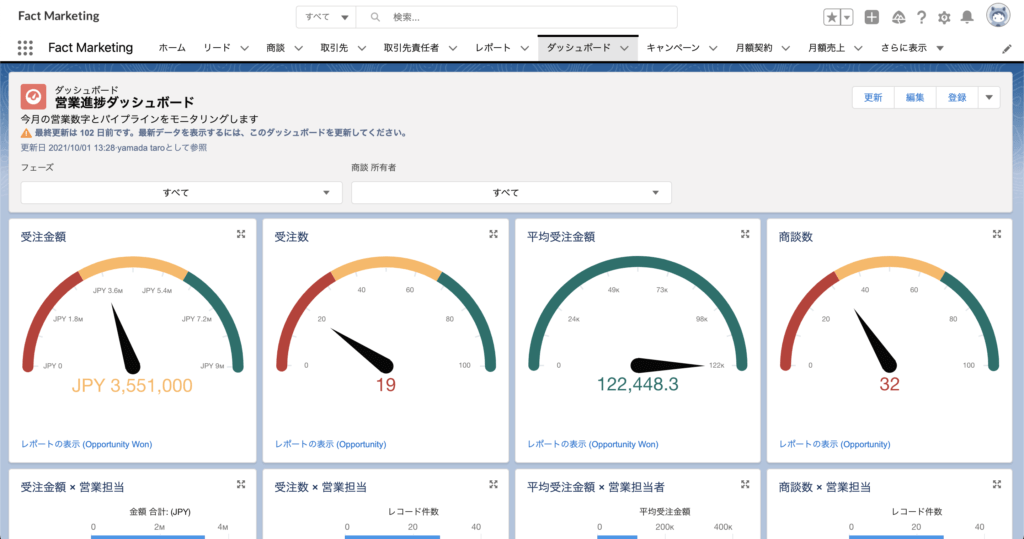1024x539 pixels.
Task: Click the orange warning triangle icon
Action: [26, 133]
